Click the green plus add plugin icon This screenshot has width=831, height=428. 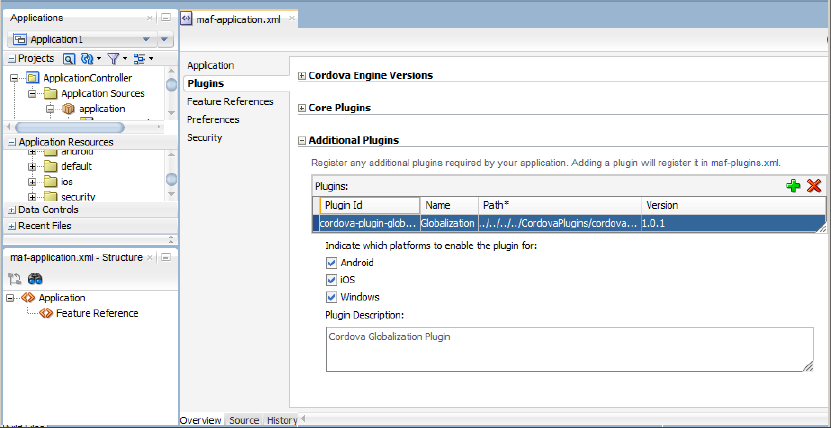pyautogui.click(x=793, y=186)
